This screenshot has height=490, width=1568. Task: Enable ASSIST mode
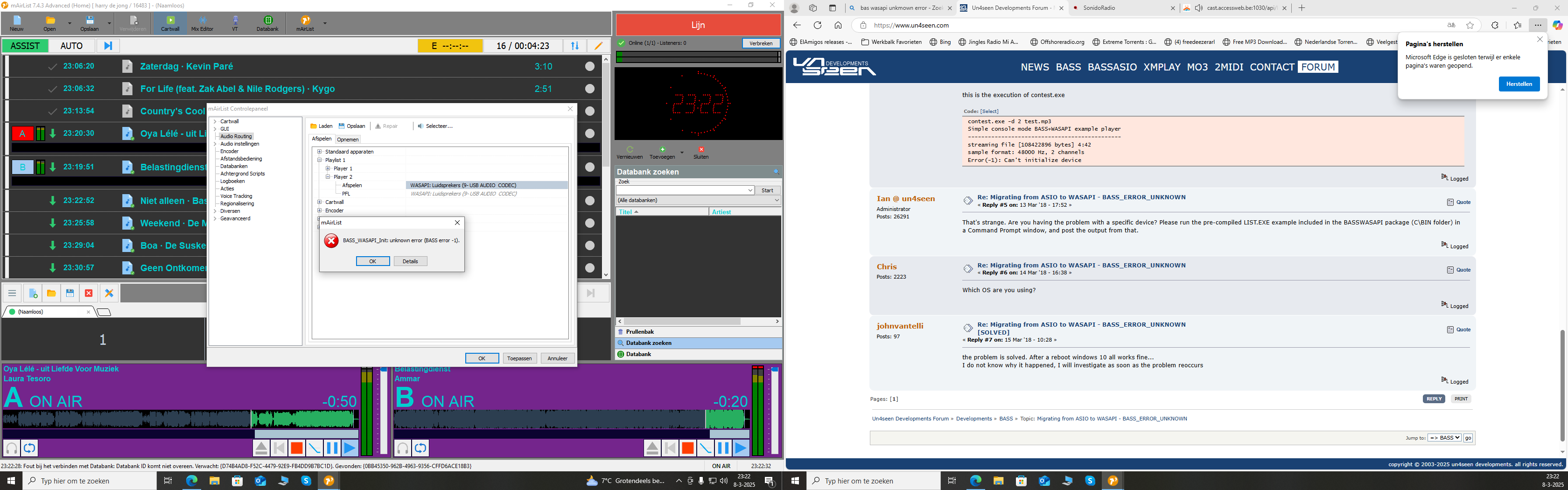tap(25, 46)
